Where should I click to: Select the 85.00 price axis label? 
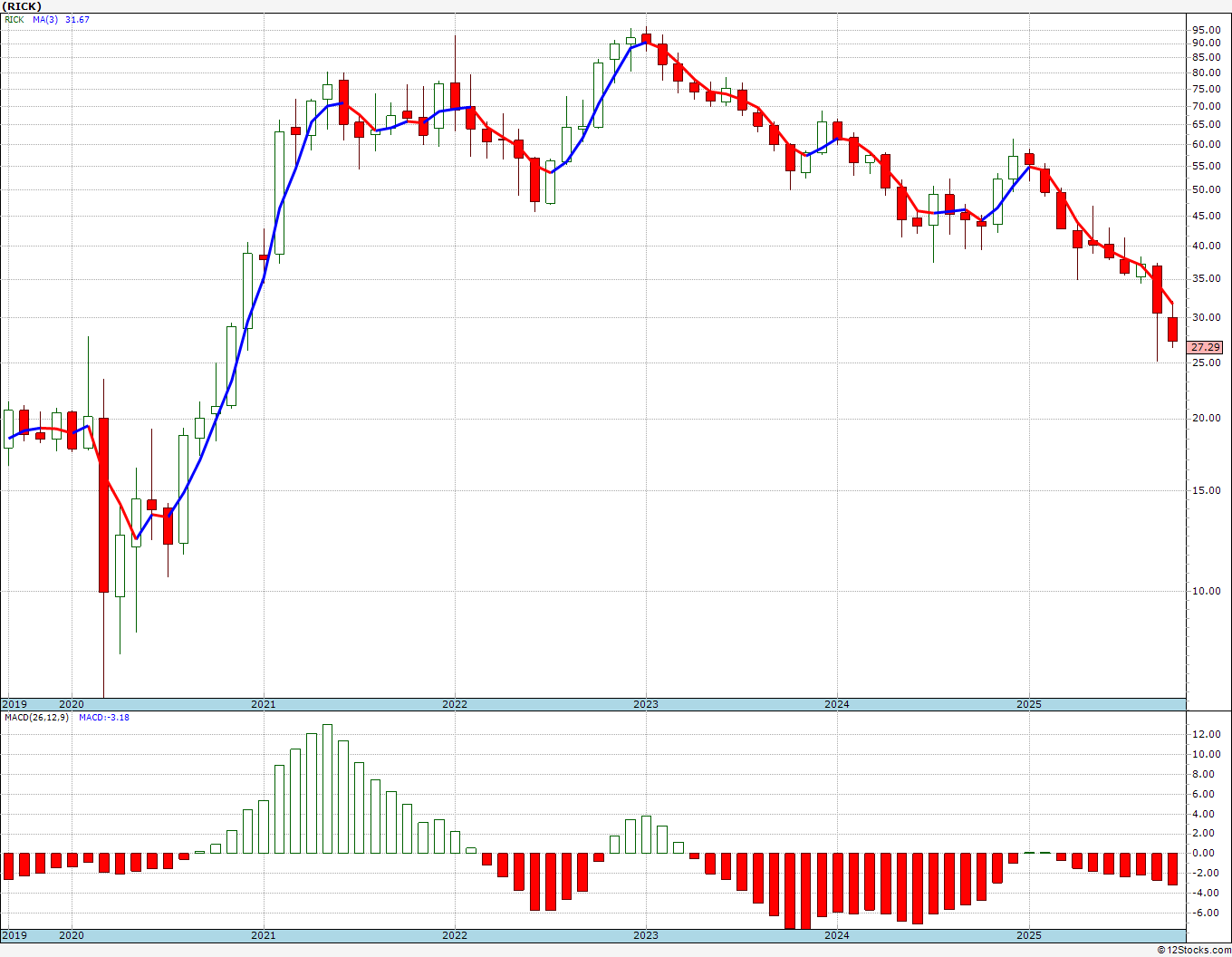pos(1206,56)
